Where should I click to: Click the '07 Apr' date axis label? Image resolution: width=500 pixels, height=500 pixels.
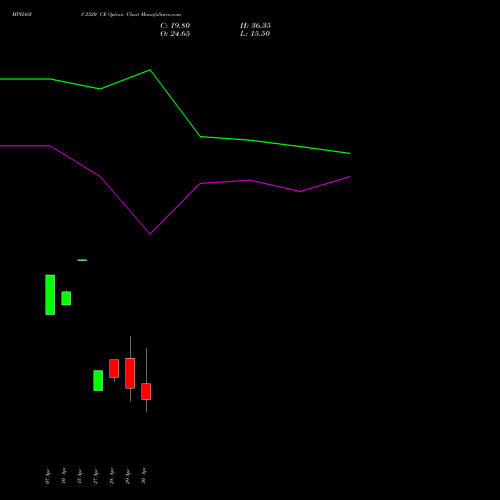tap(48, 476)
